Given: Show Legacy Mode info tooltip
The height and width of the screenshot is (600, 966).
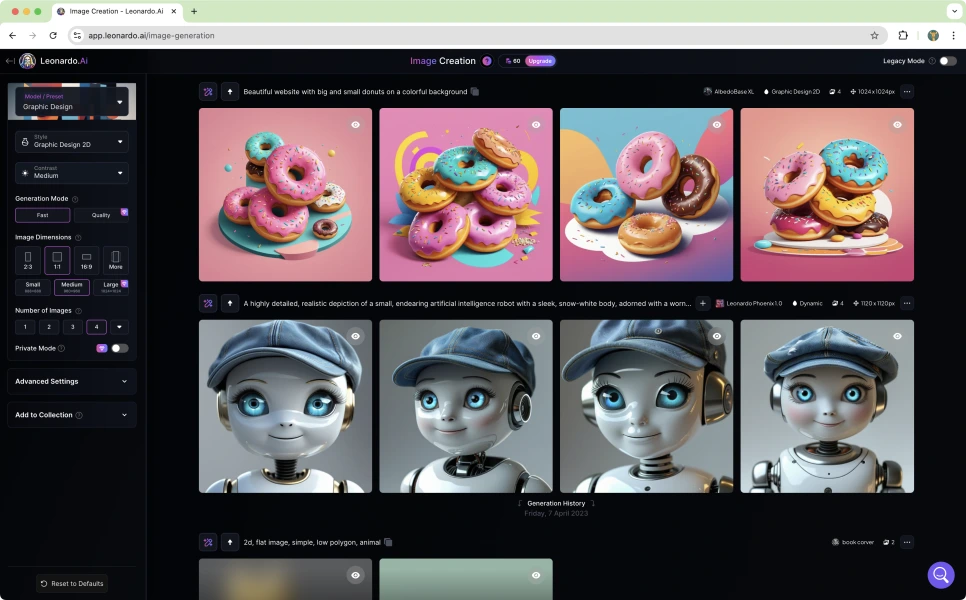Looking at the screenshot, I should click(932, 61).
